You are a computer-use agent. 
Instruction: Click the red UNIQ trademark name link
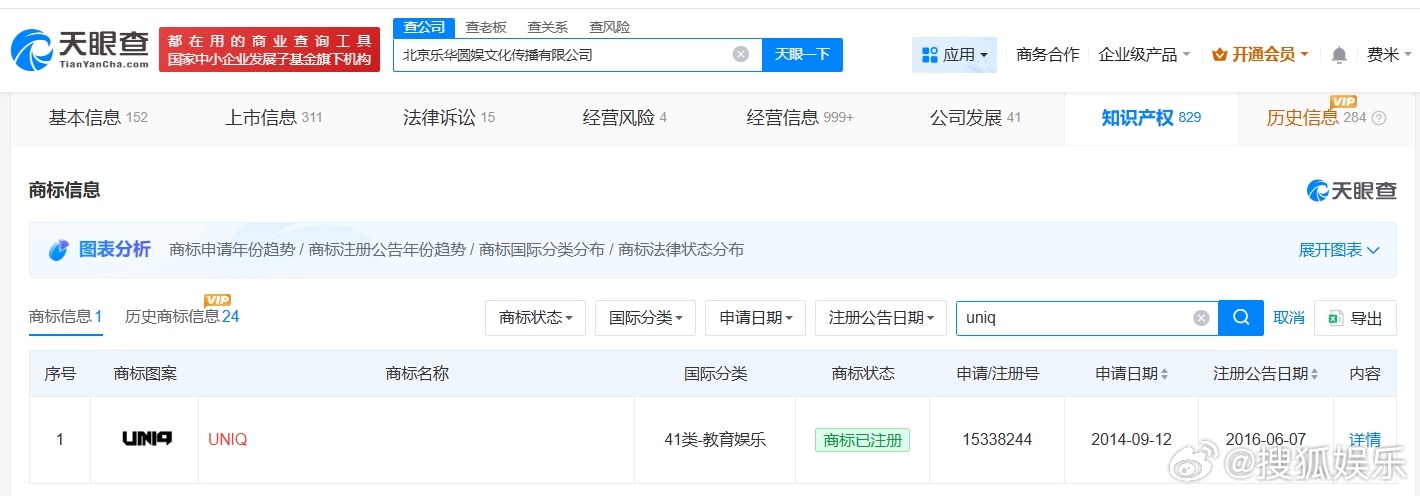(x=228, y=439)
